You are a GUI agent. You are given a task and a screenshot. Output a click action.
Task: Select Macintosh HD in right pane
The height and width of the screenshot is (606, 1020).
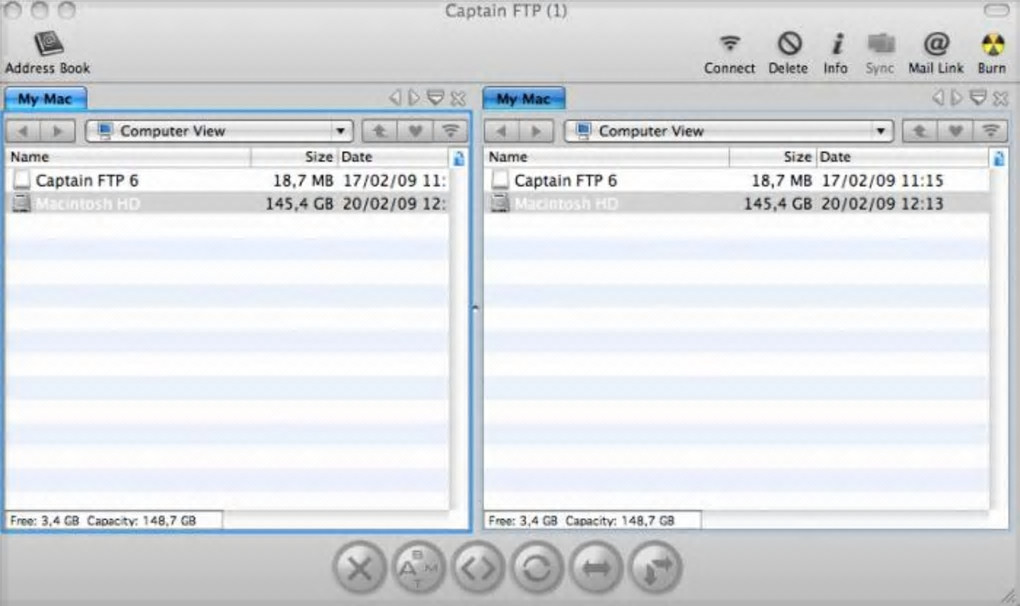coord(737,204)
